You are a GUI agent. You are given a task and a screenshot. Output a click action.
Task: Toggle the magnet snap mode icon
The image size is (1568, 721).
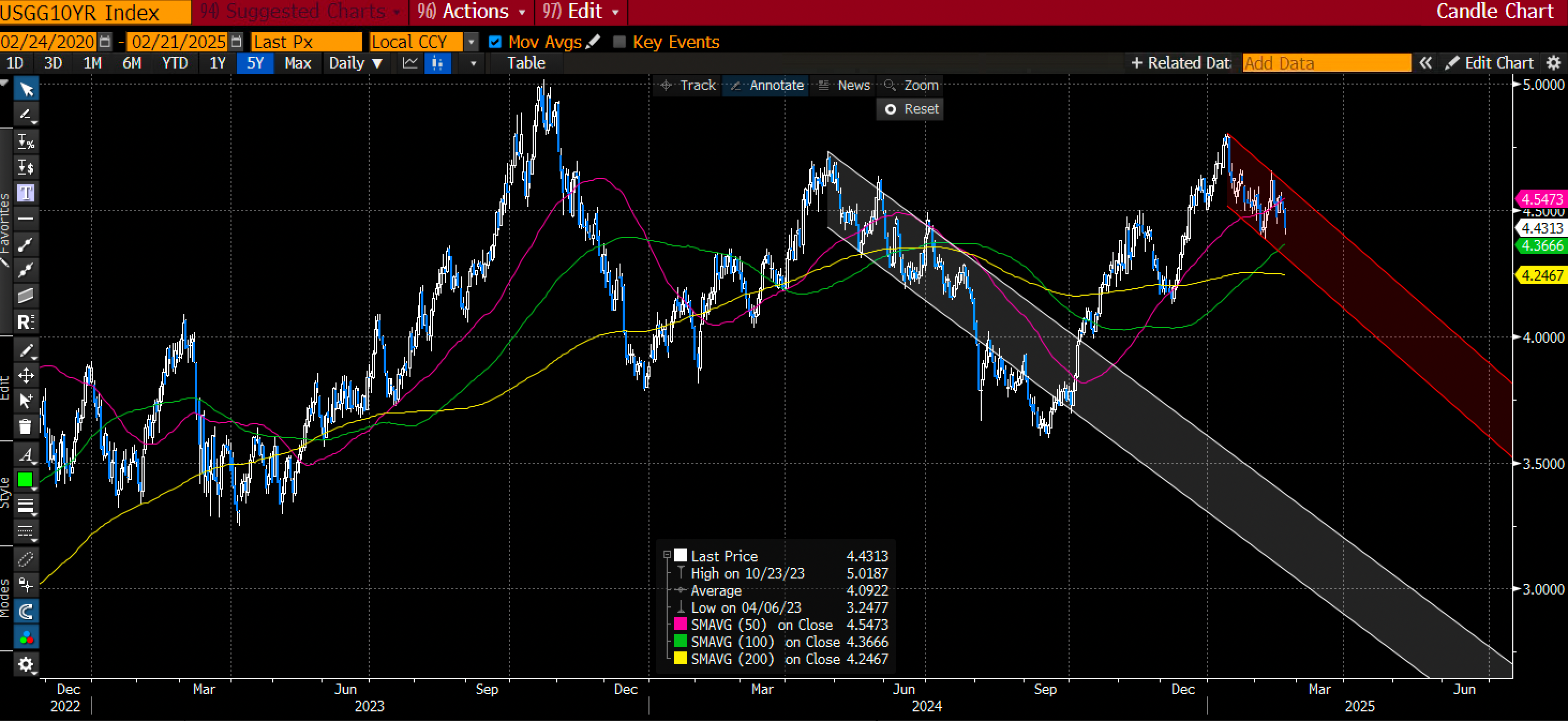[x=26, y=611]
